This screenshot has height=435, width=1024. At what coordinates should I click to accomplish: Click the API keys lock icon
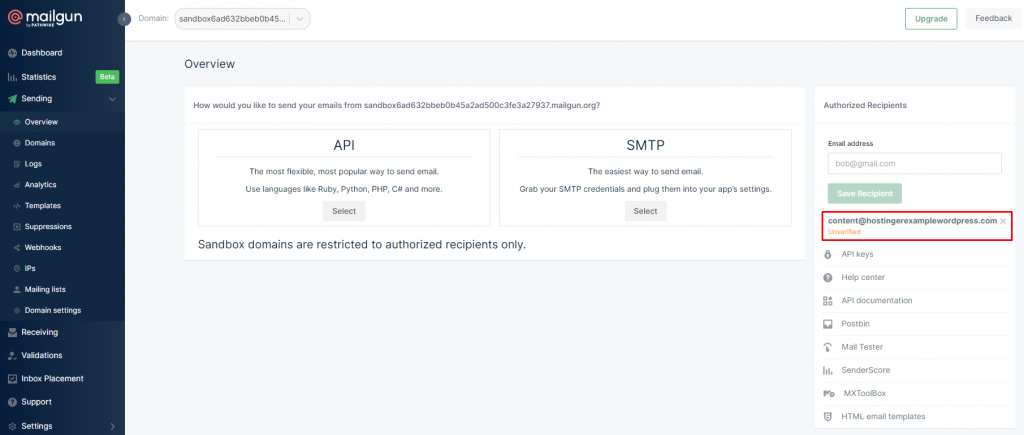pyautogui.click(x=828, y=254)
